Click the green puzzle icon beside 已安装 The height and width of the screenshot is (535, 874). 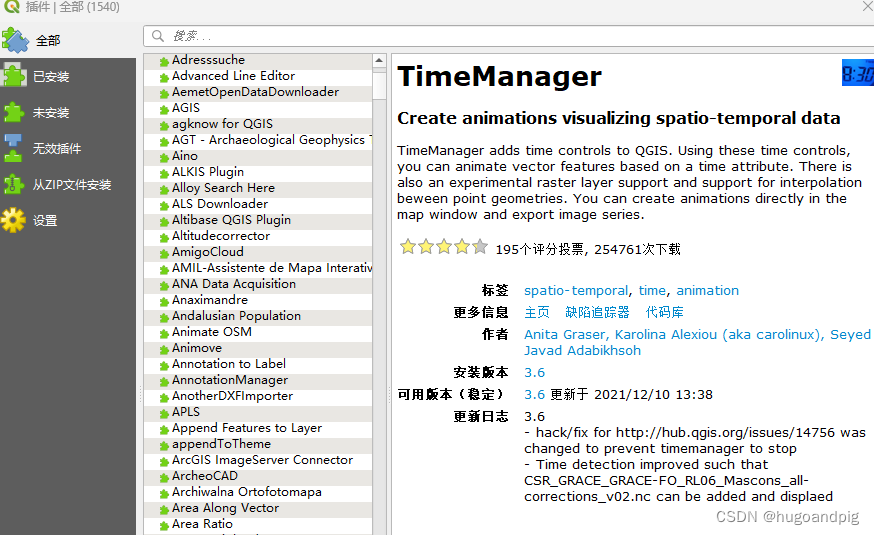(x=13, y=75)
